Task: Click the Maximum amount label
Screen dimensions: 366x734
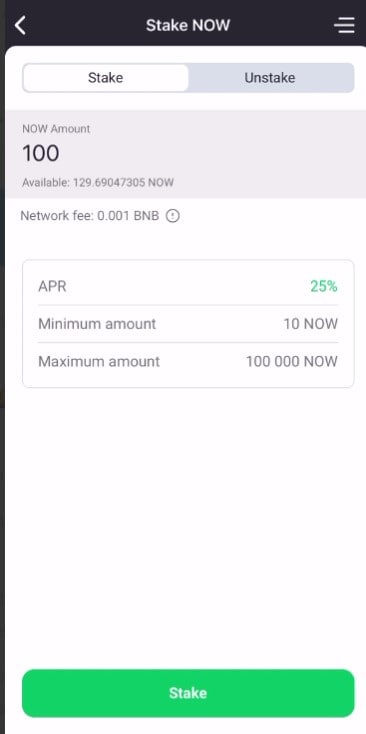Action: 99,361
